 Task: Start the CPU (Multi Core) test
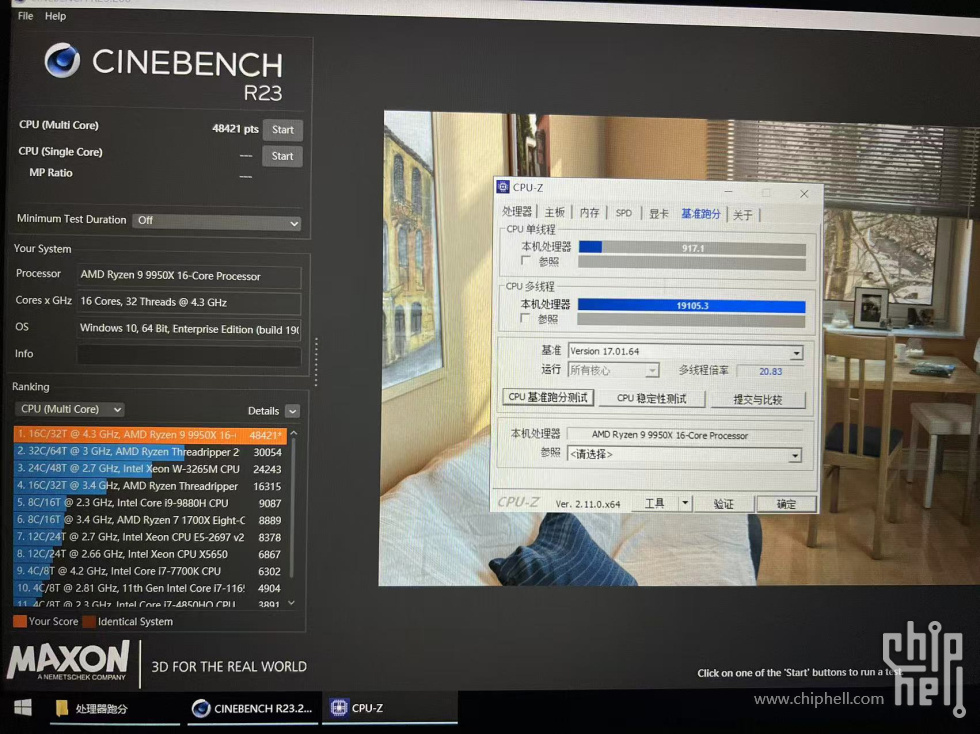(282, 129)
